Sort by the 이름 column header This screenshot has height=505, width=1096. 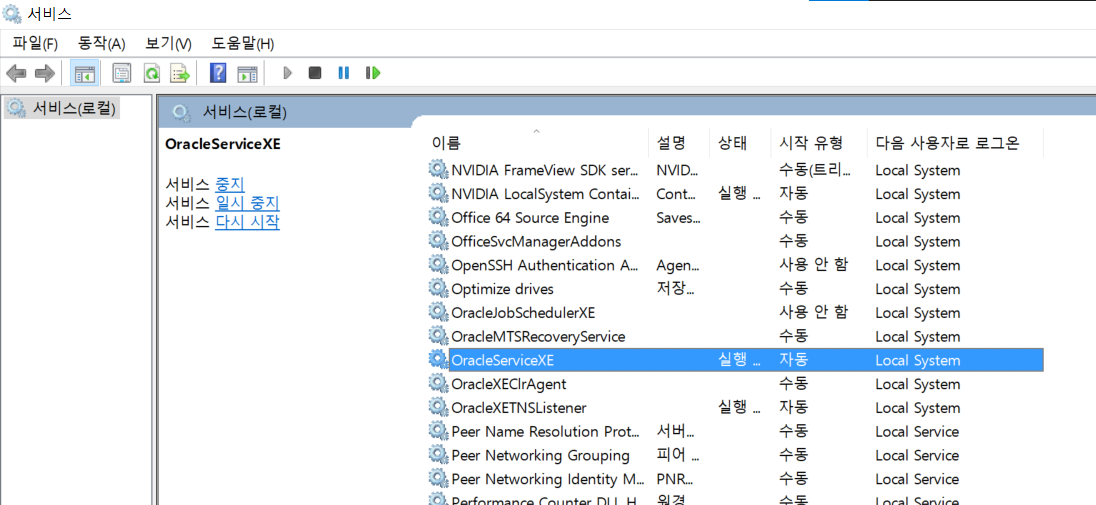click(x=446, y=143)
